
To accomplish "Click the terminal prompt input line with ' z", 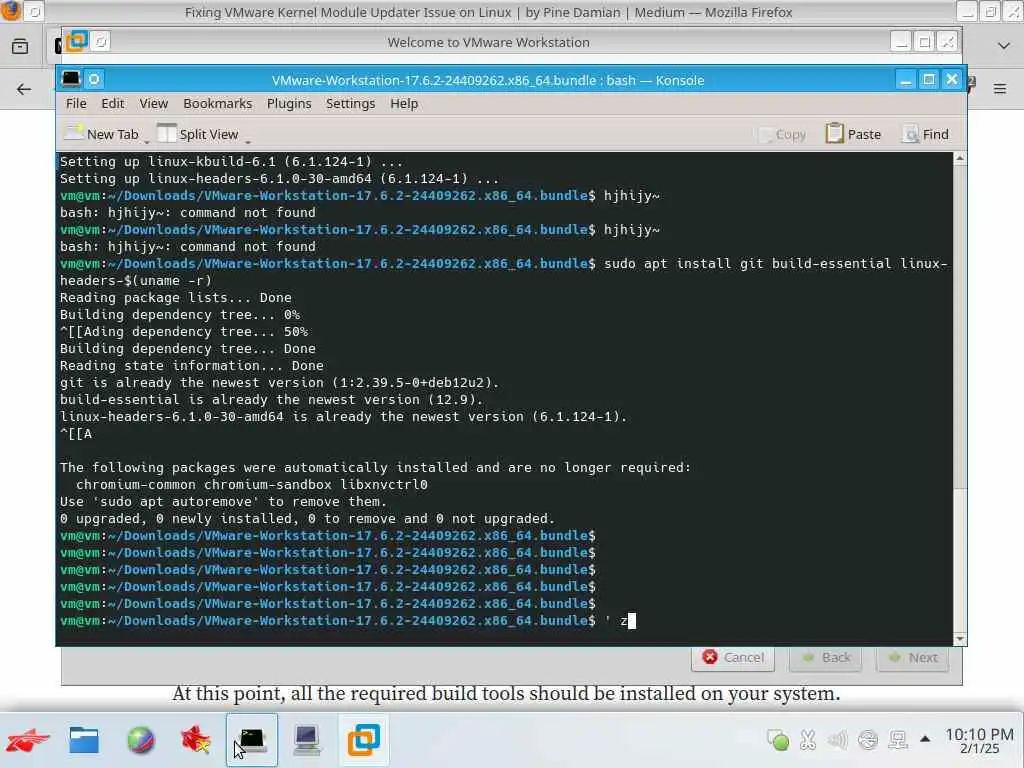I will coord(347,621).
